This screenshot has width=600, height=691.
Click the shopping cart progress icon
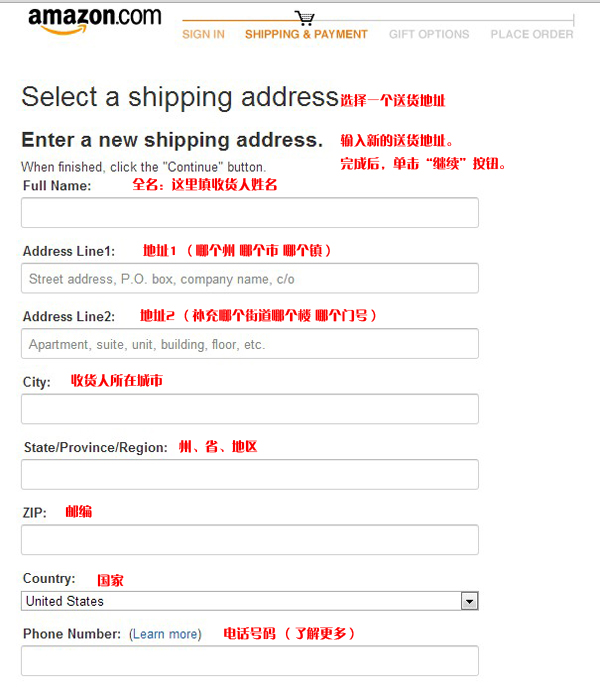(305, 18)
